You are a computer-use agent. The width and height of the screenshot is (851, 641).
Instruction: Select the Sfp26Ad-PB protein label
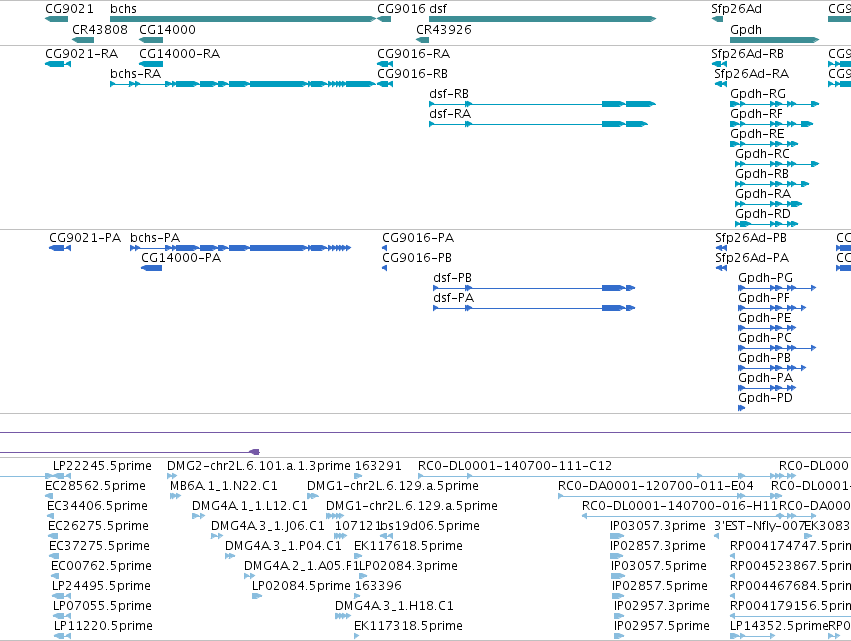751,238
